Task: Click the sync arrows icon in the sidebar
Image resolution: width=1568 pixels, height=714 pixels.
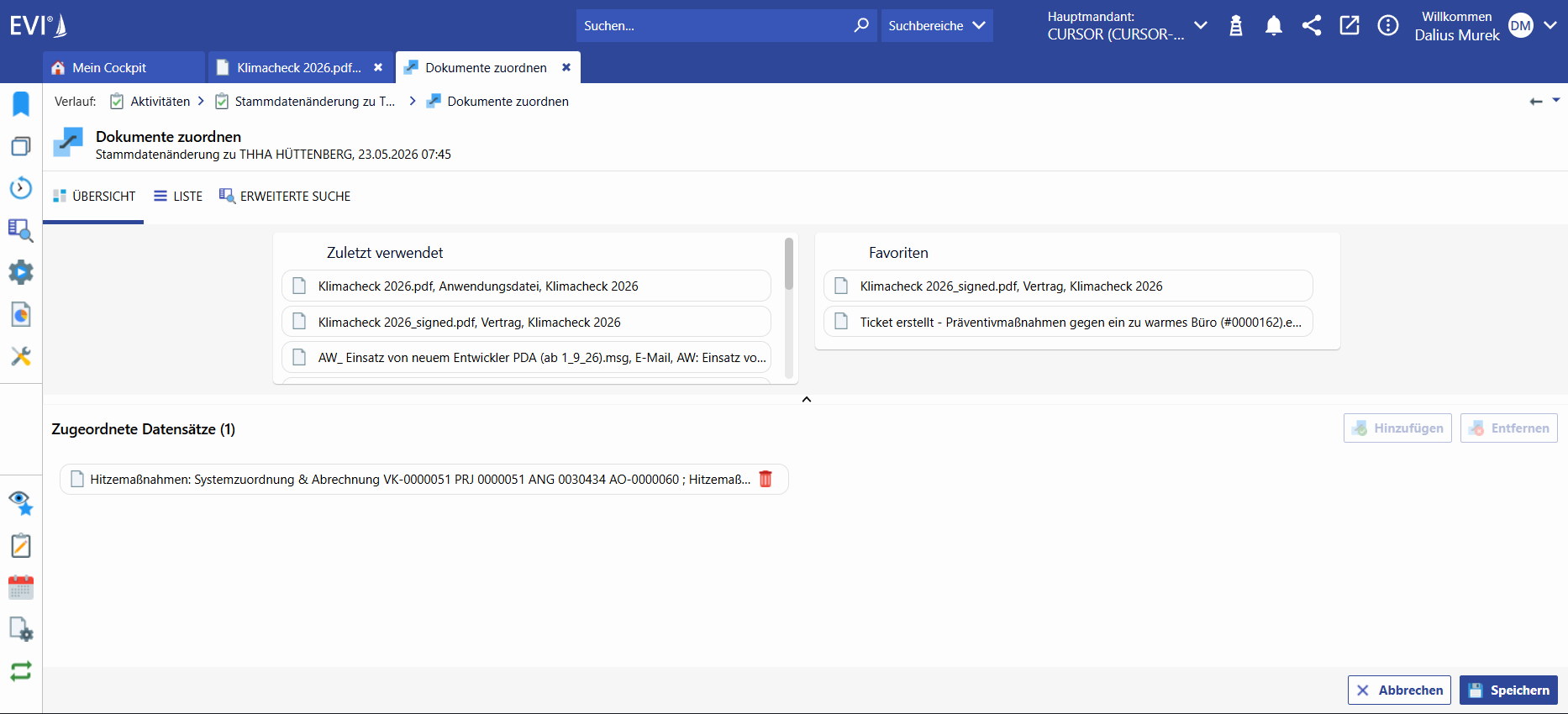Action: coord(21,671)
